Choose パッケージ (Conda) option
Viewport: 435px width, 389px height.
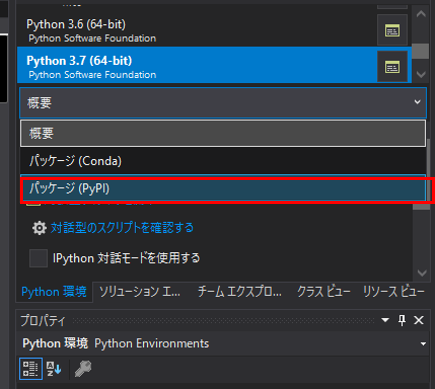[x=223, y=161]
